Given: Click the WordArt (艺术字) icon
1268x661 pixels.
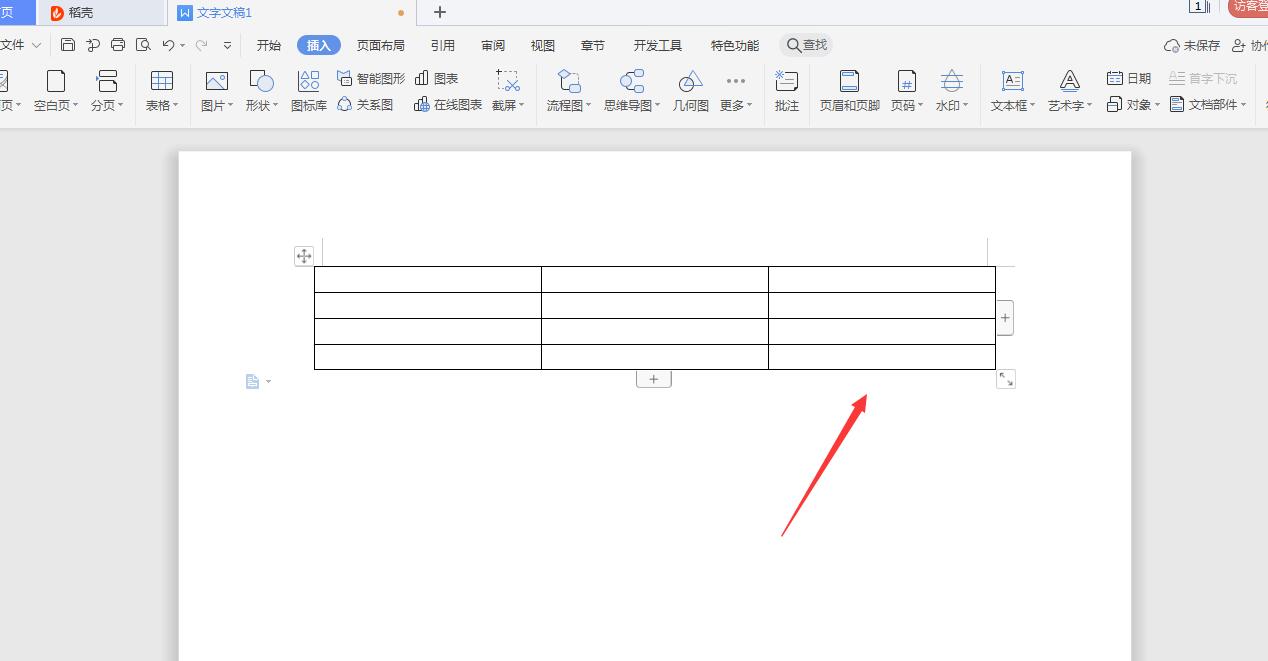Looking at the screenshot, I should point(1070,82).
